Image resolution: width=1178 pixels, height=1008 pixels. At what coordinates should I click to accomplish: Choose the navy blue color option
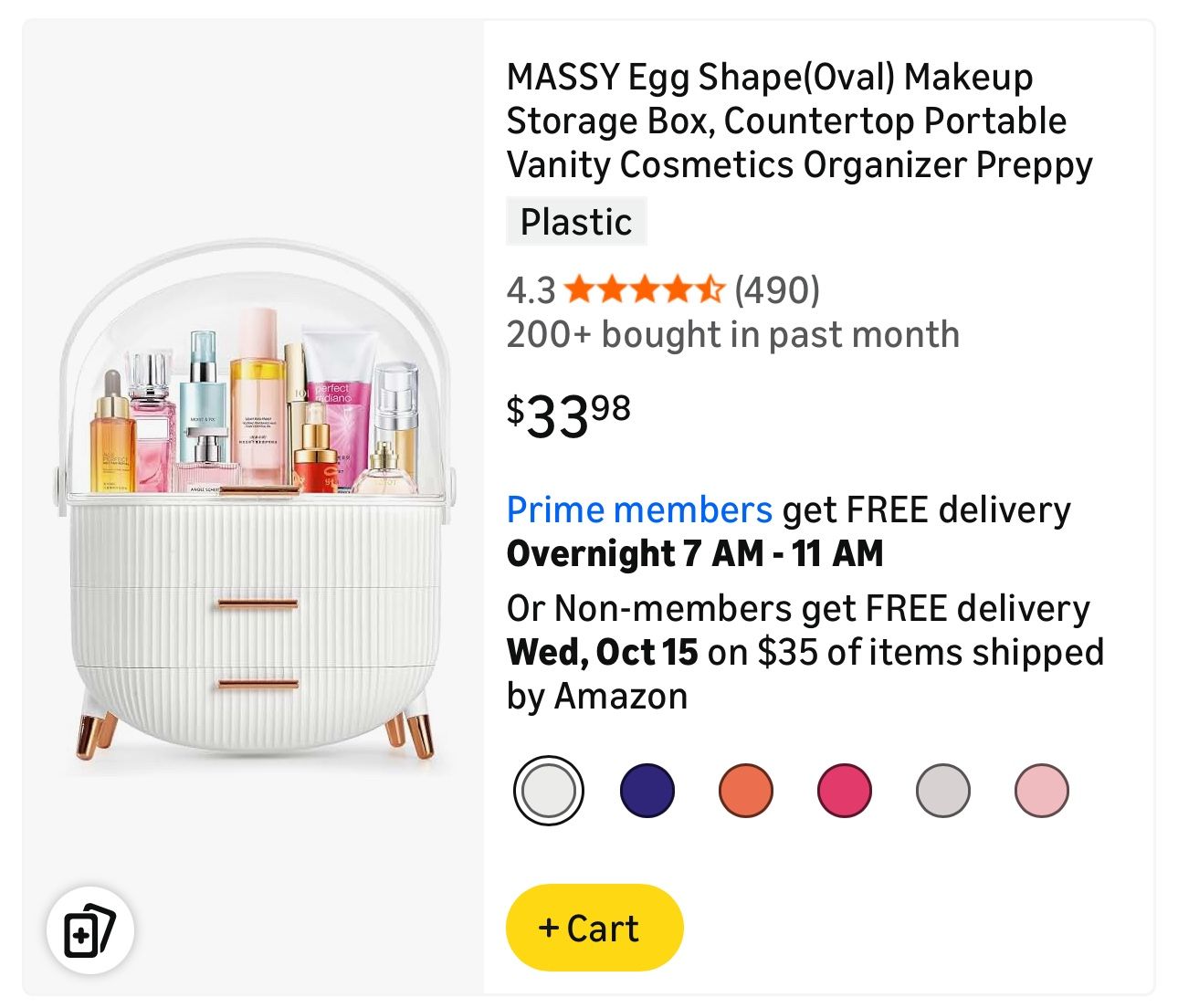click(x=647, y=791)
